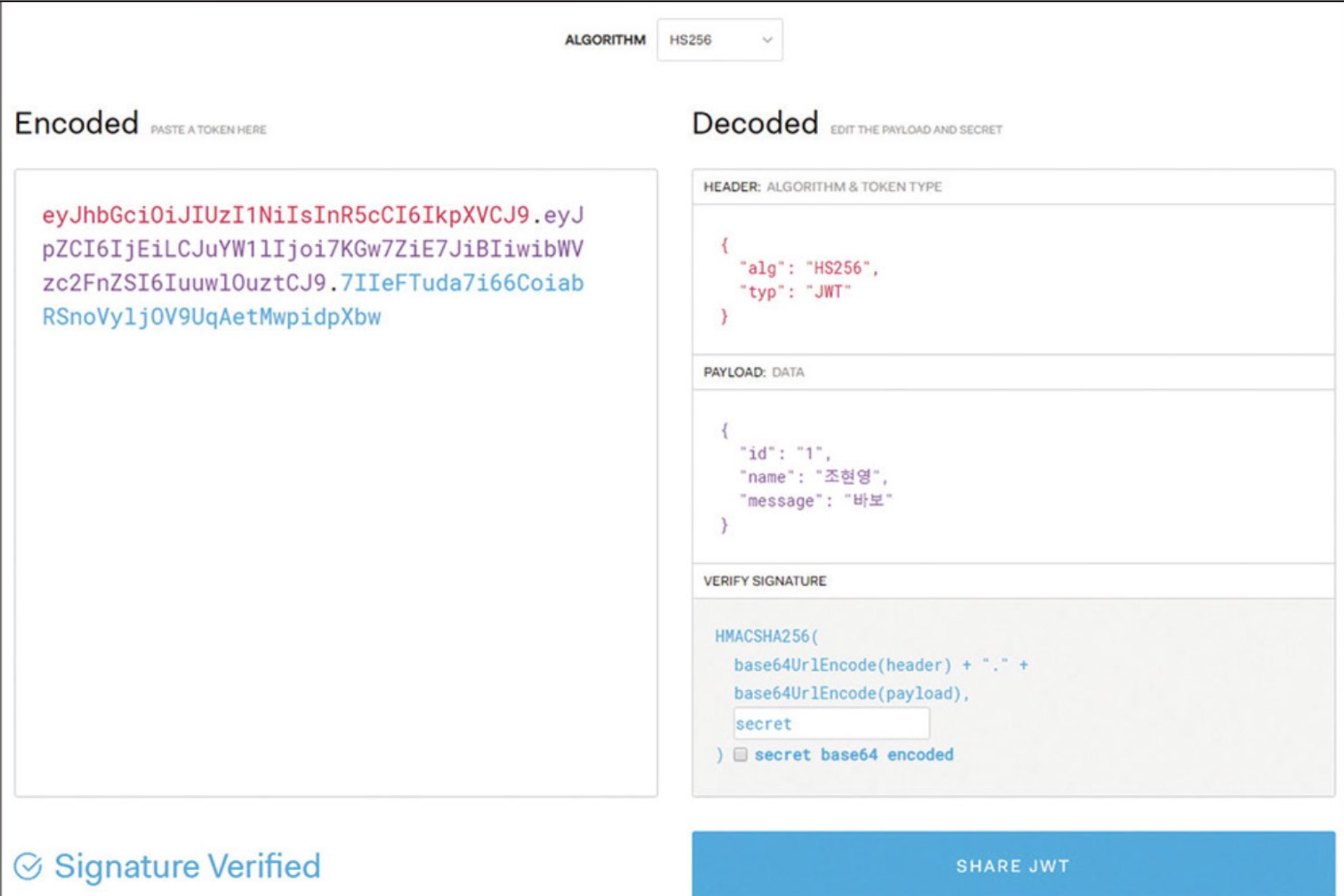This screenshot has height=896, width=1344.
Task: Click the Signature Verified checkmark icon
Action: click(x=28, y=866)
